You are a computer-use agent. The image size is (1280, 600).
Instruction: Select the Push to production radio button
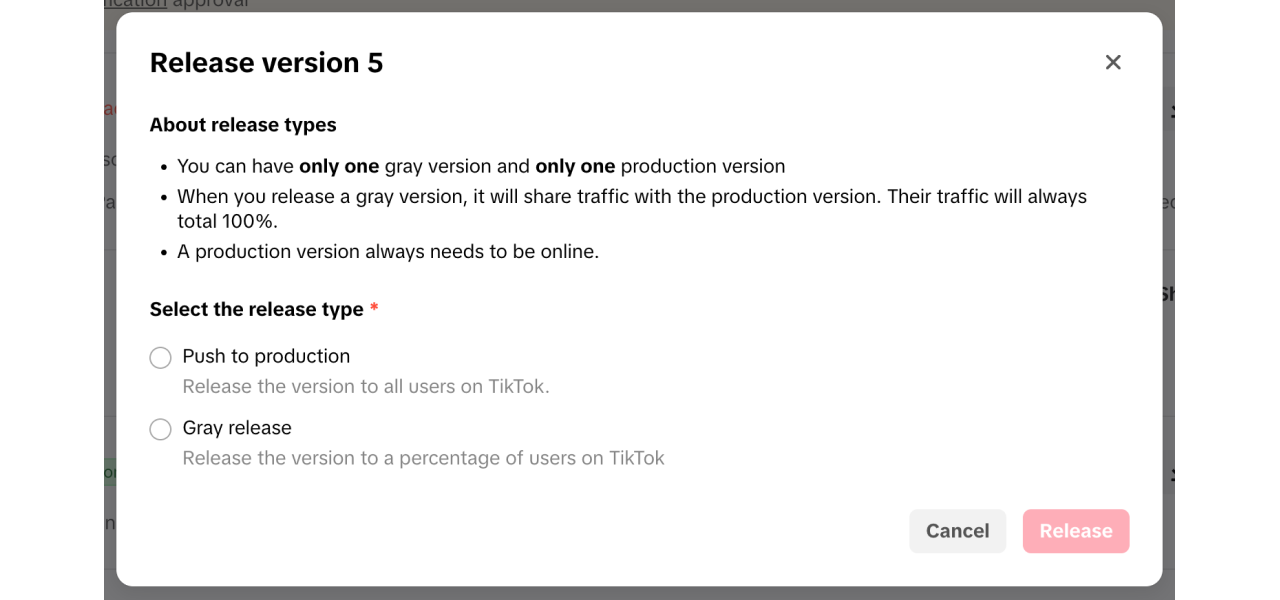160,358
